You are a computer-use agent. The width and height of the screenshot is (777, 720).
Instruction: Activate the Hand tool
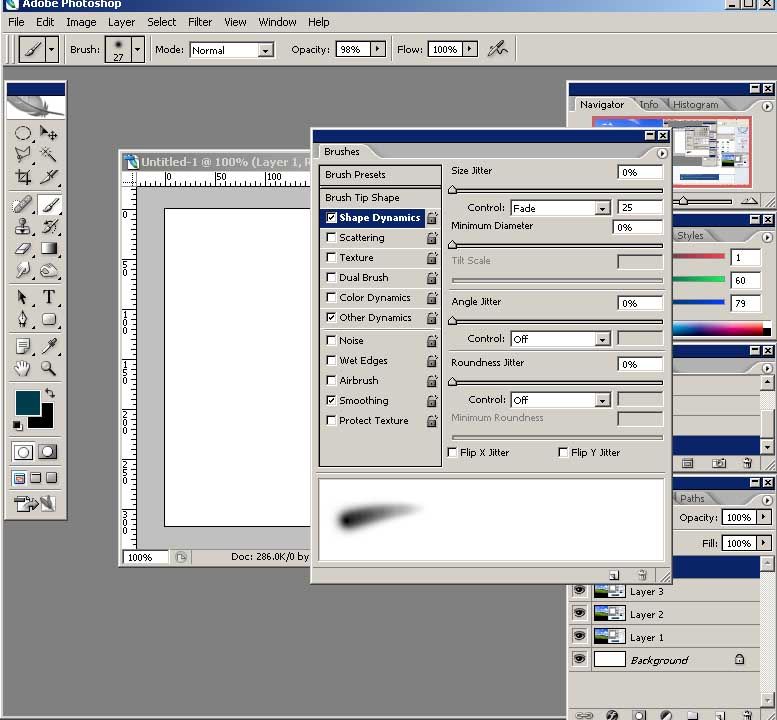23,369
